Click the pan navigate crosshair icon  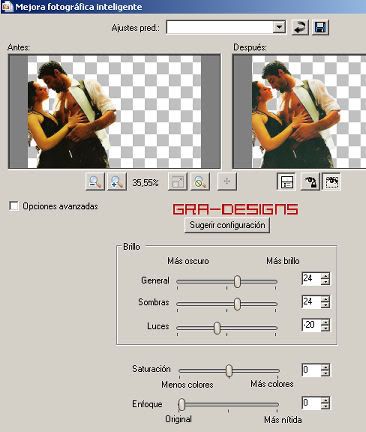(227, 182)
